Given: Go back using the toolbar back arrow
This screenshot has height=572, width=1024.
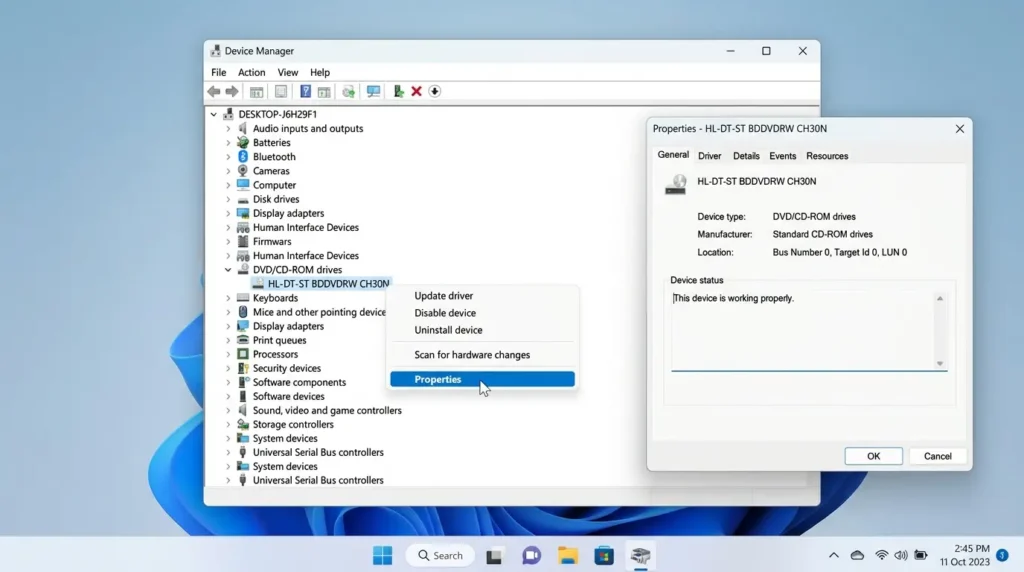Looking at the screenshot, I should [214, 91].
